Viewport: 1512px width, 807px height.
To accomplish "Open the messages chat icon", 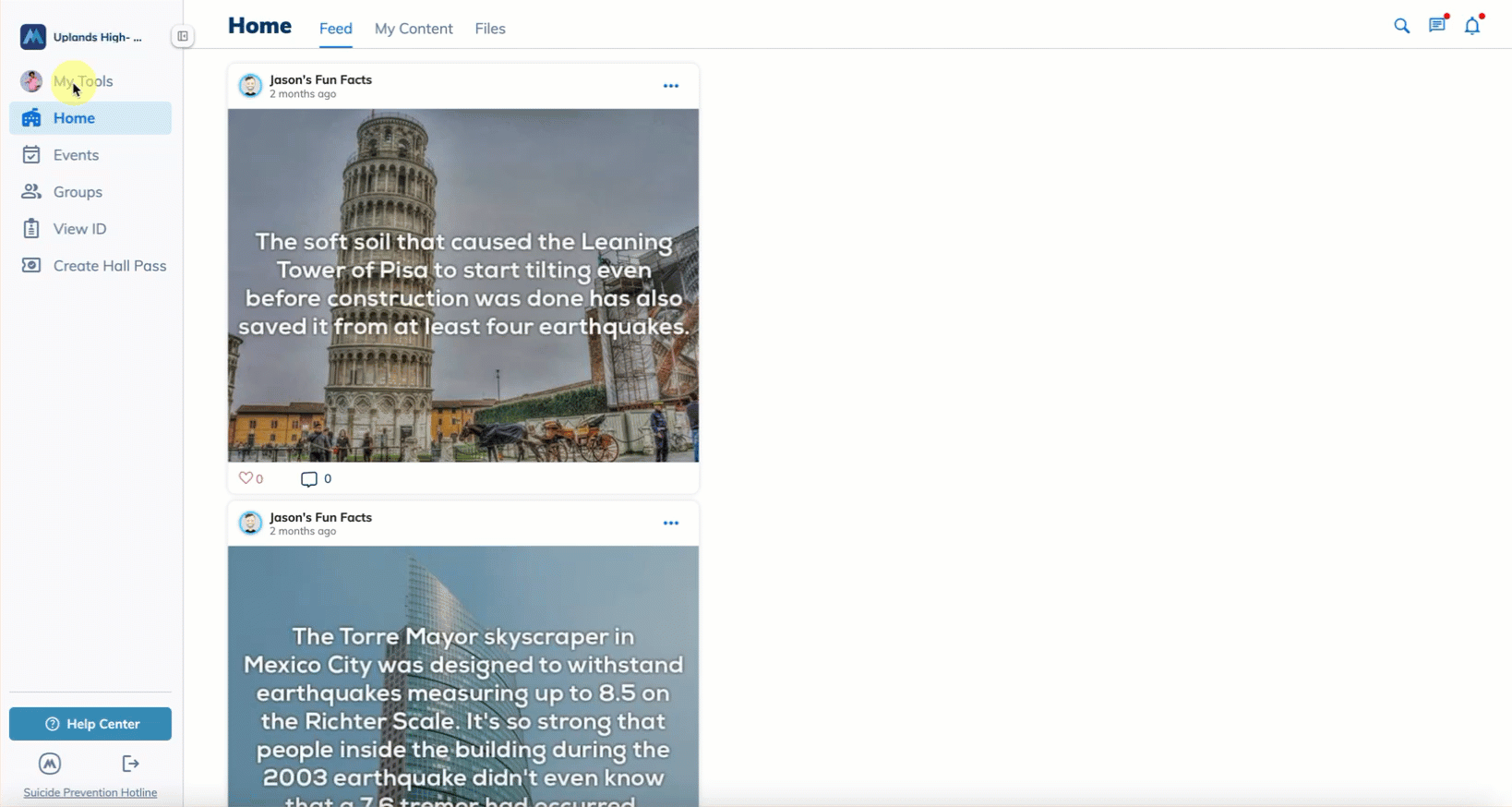I will (1437, 26).
